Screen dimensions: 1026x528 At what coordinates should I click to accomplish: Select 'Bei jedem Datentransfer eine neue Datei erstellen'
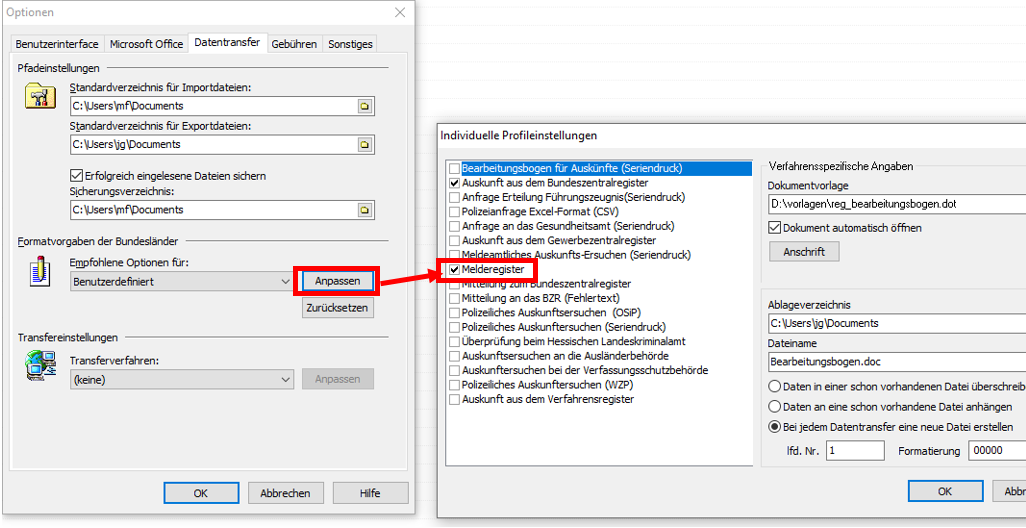pyautogui.click(x=775, y=427)
